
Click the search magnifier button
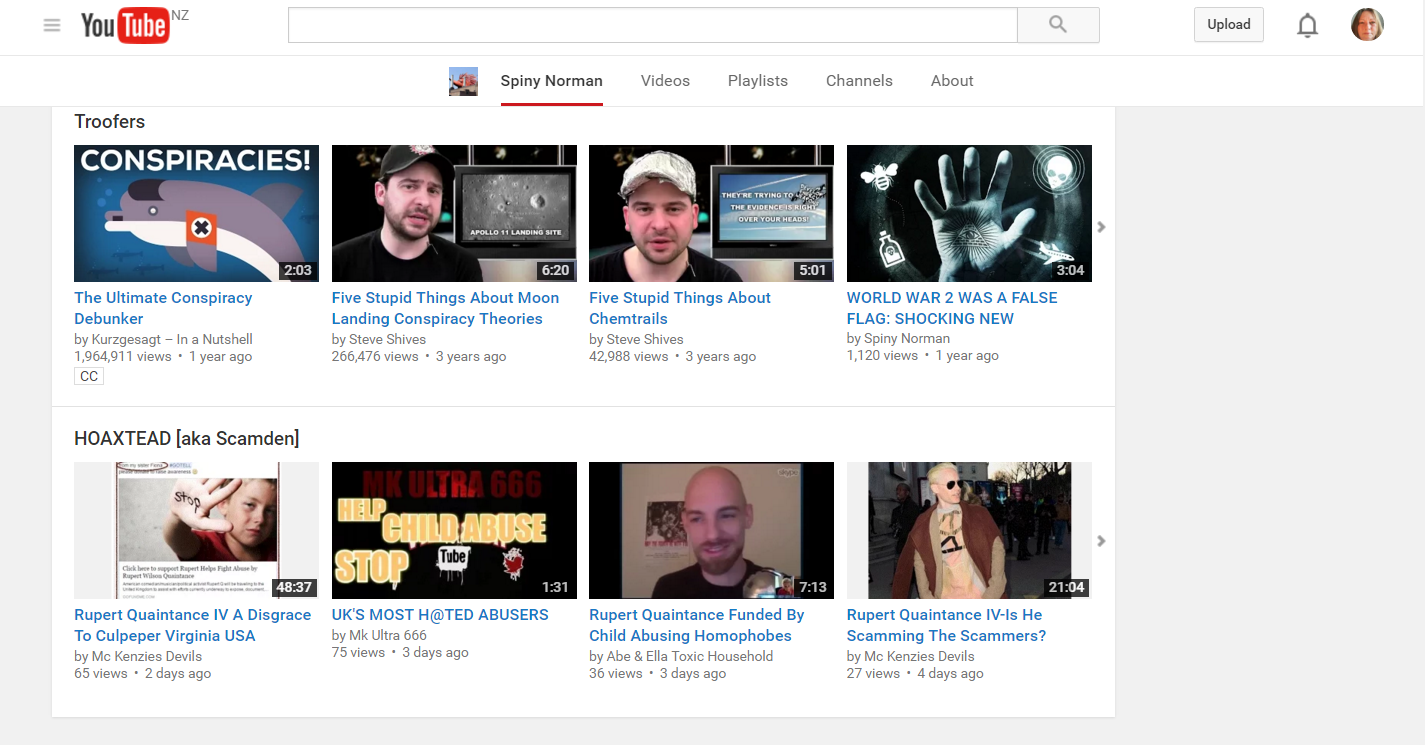click(1058, 25)
